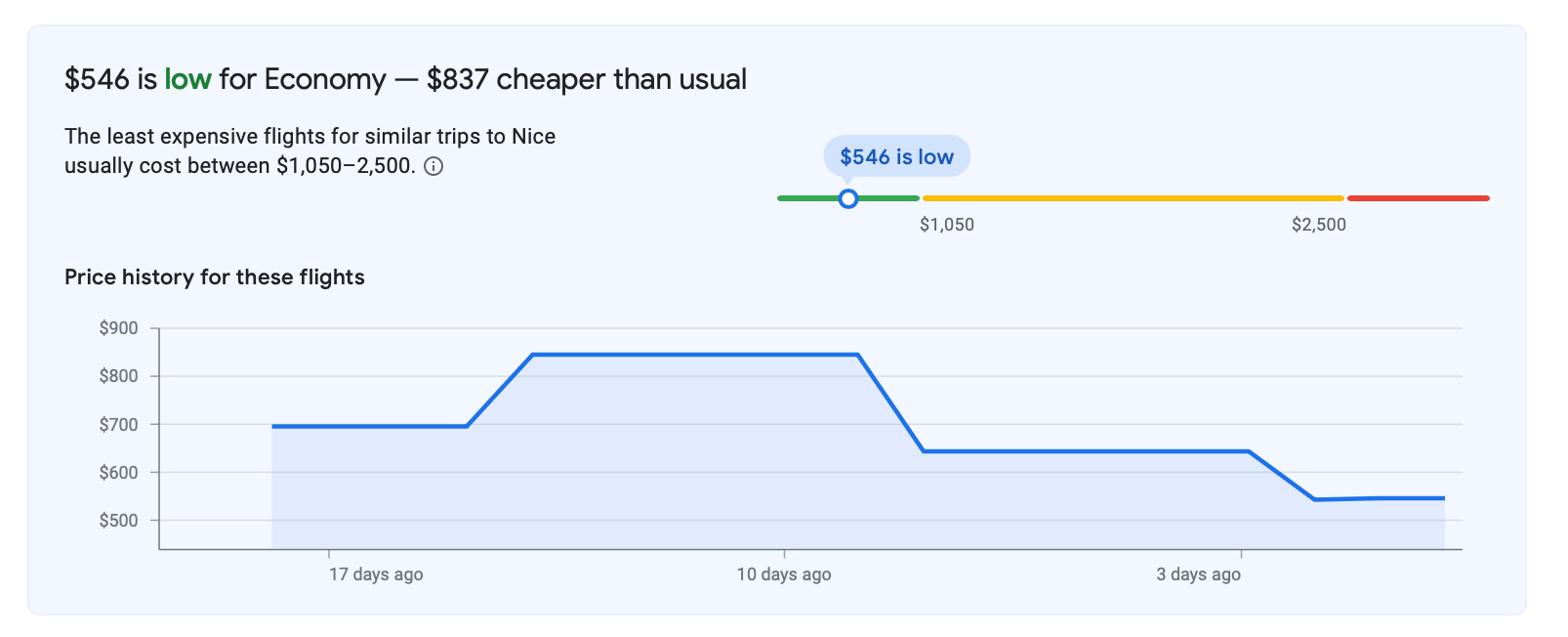Click the info icon beside the price range
This screenshot has height=637, width=1568.
[434, 166]
